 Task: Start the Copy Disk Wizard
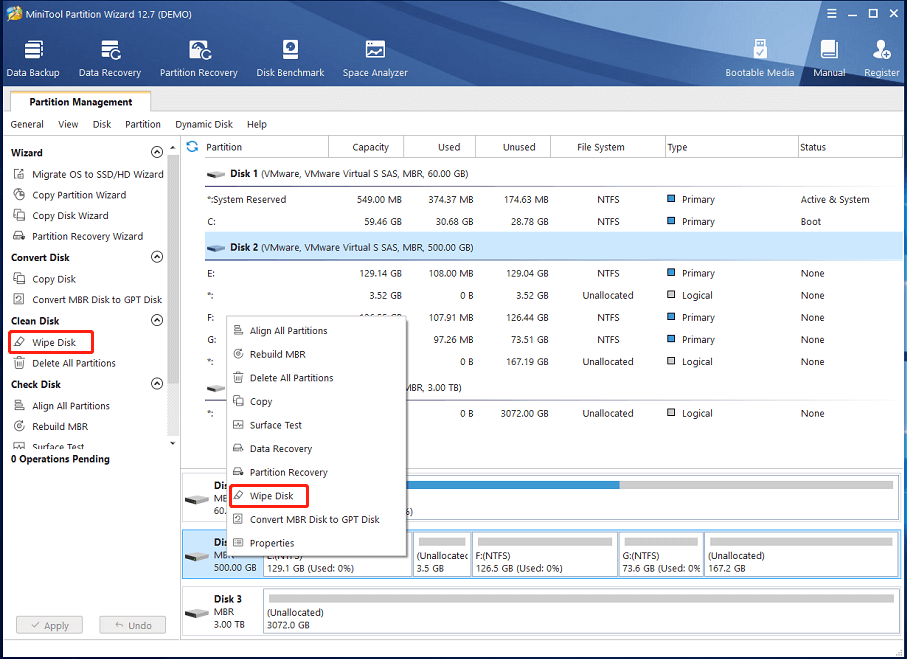(61, 216)
